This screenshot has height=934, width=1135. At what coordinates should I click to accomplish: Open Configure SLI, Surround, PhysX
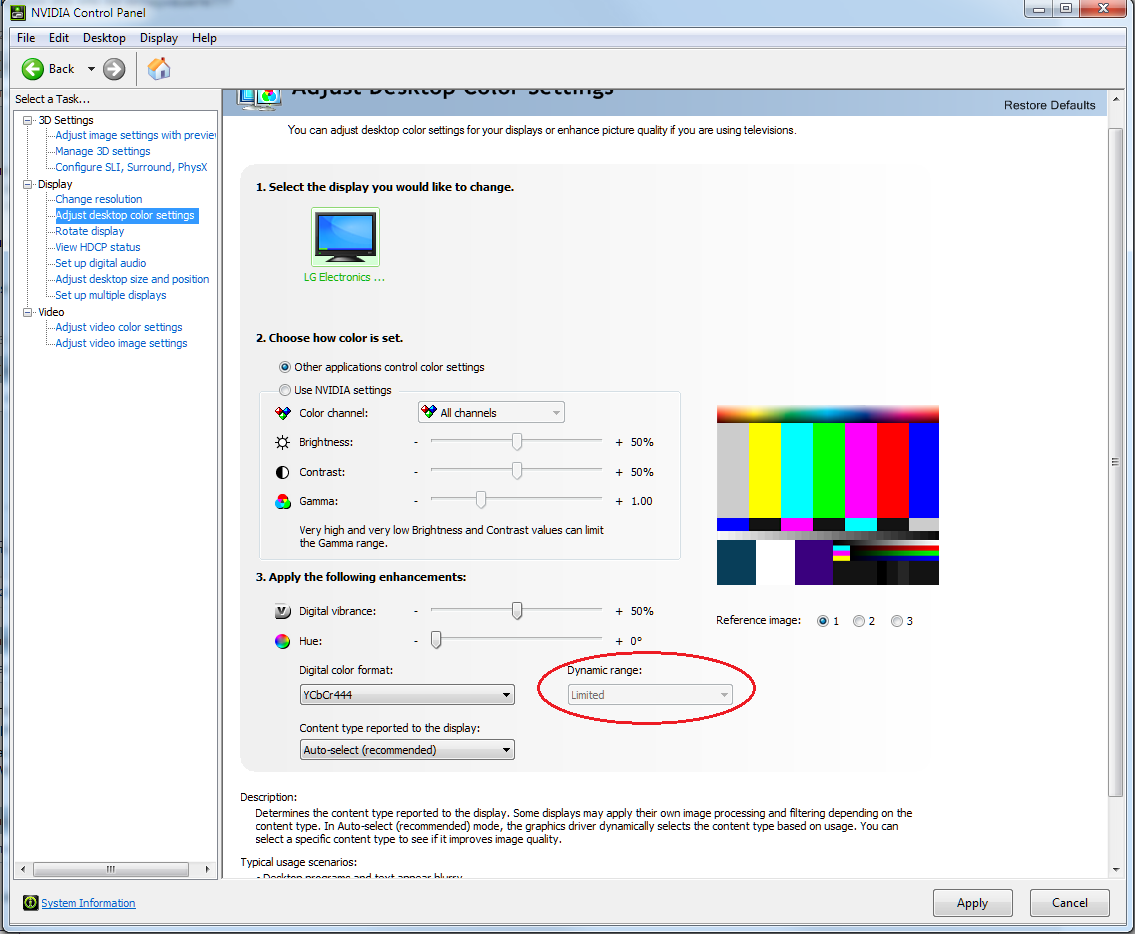pos(131,167)
